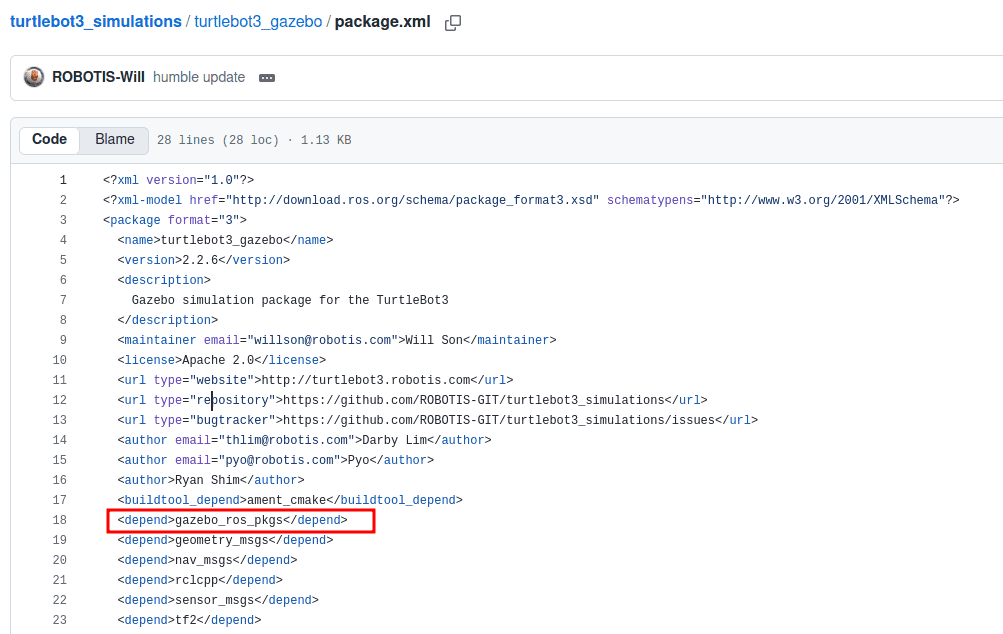Click the ament_cmake buildtool_depend text
Screen dimensions: 1003x634
290,500
